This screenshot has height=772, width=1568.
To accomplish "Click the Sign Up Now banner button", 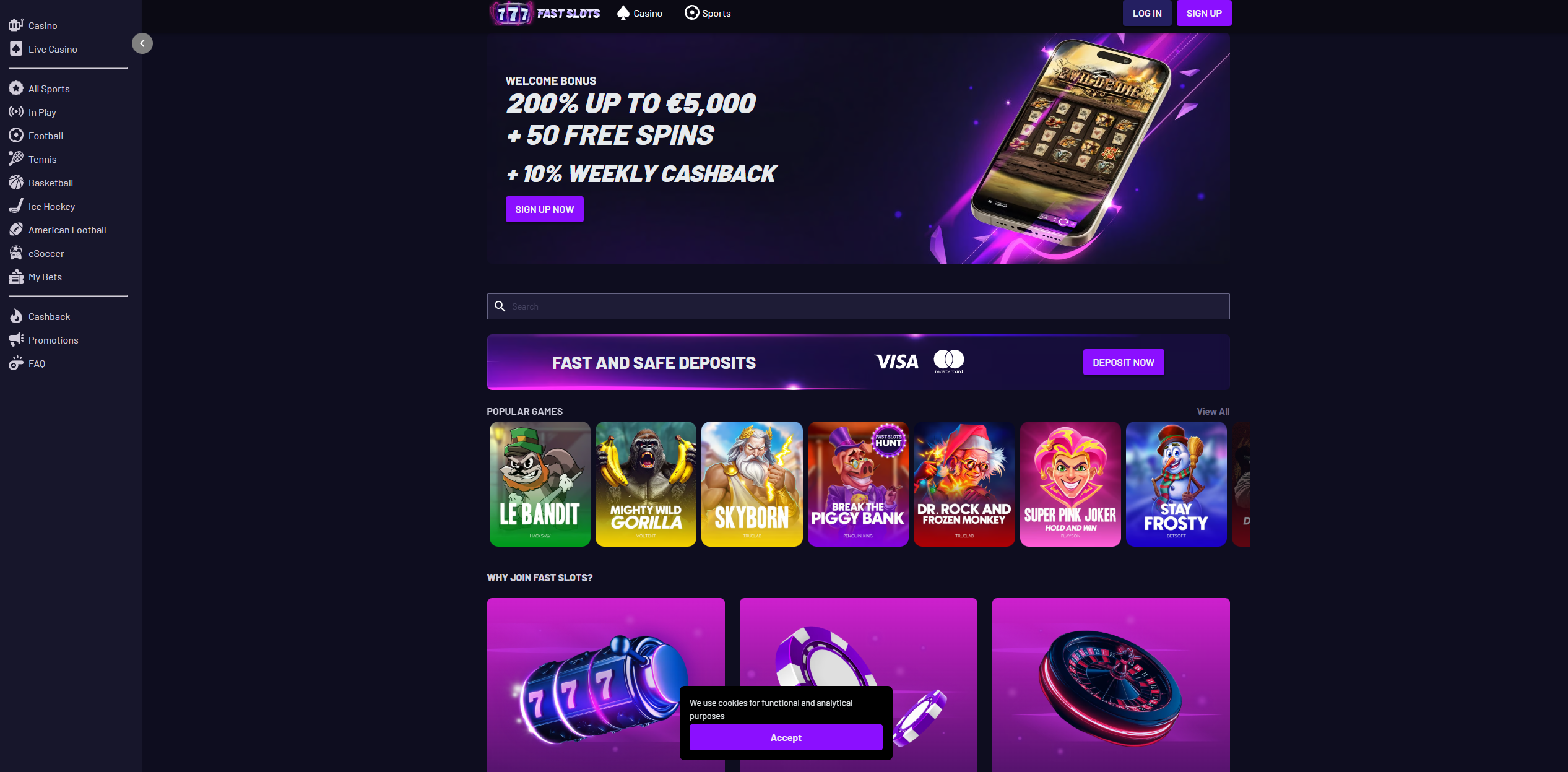I will click(x=544, y=209).
